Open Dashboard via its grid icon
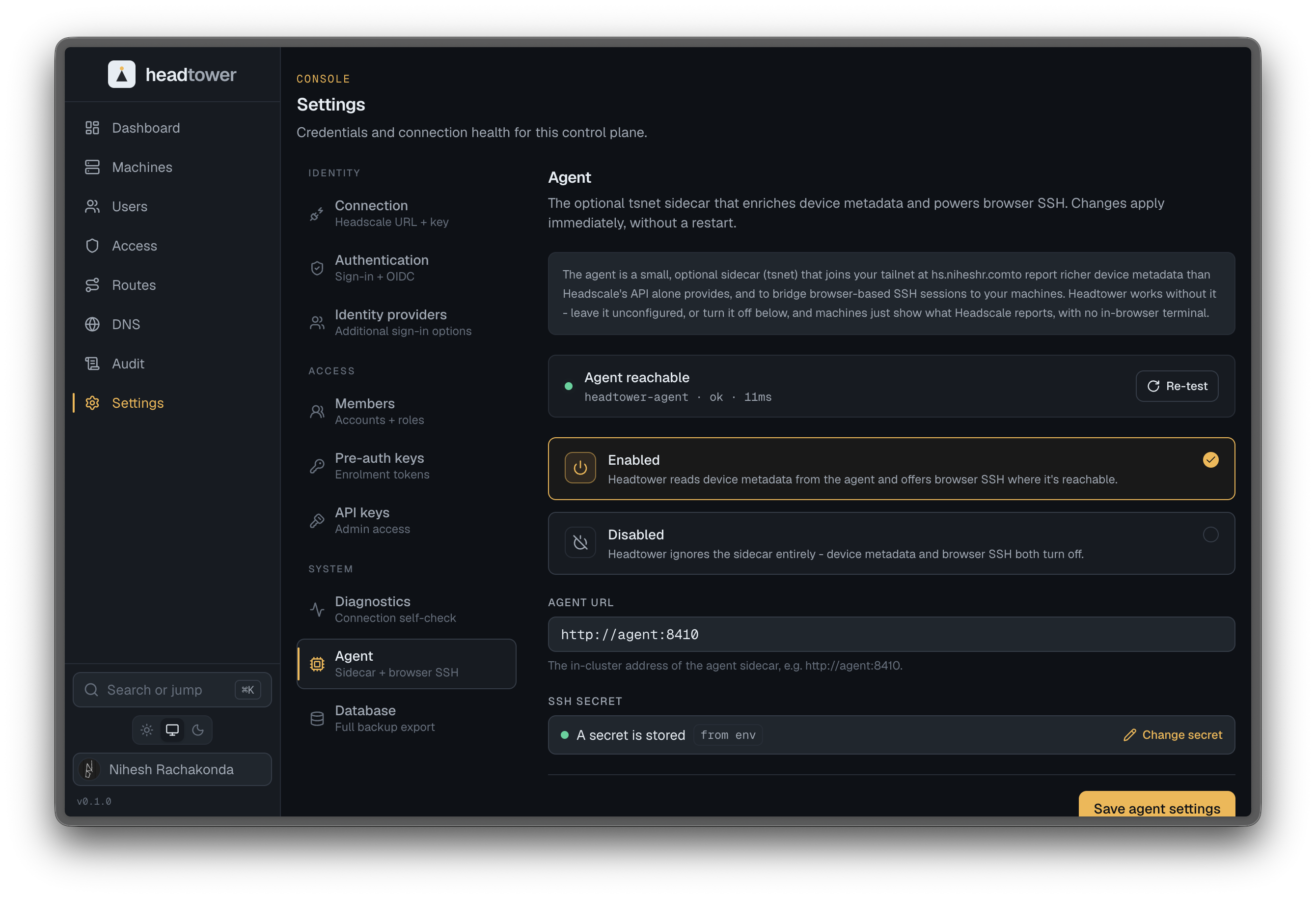 92,128
